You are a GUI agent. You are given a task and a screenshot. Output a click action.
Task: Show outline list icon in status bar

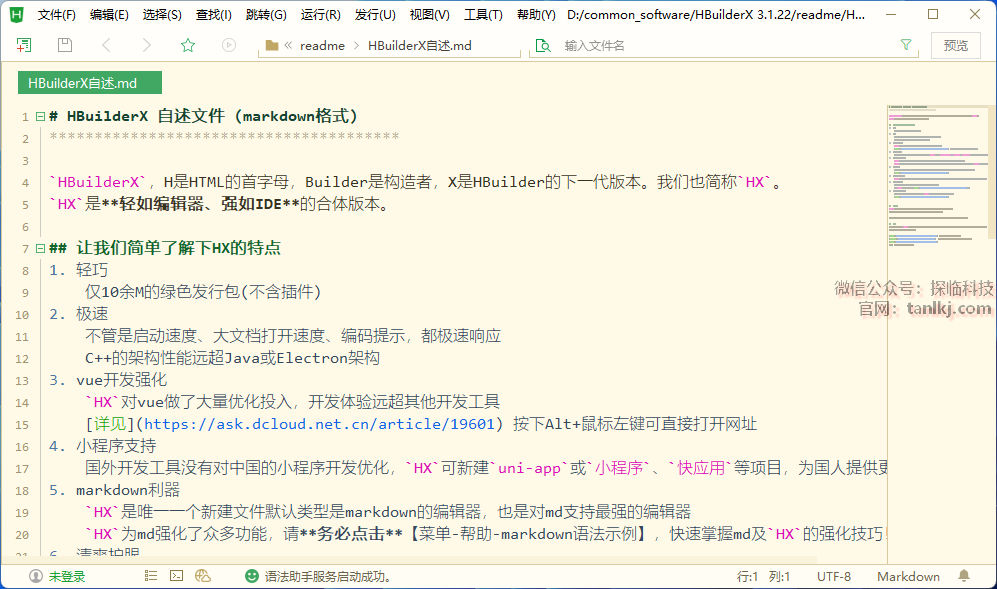coord(151,576)
